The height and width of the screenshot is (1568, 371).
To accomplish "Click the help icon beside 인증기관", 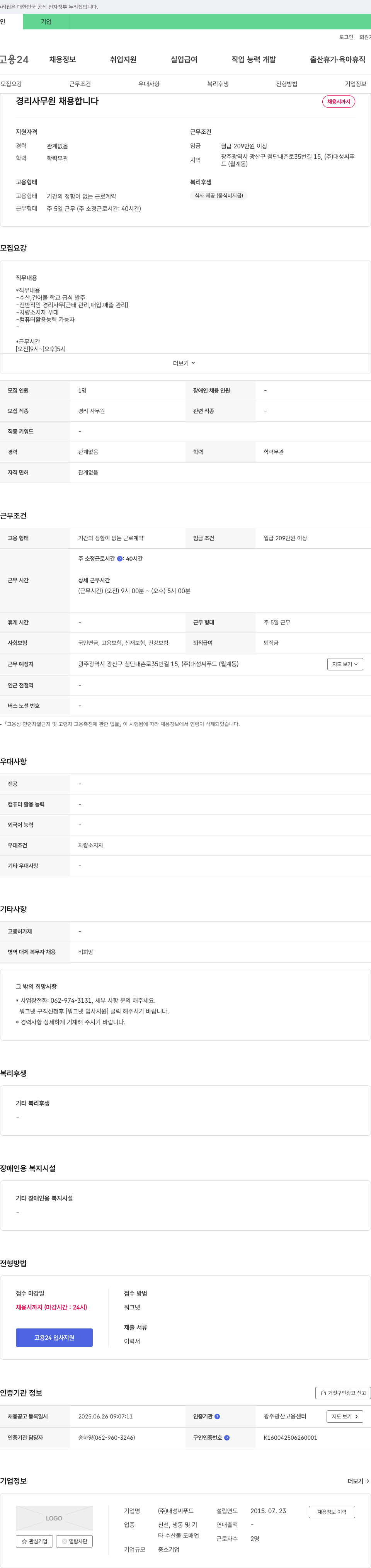I will click(x=217, y=1417).
